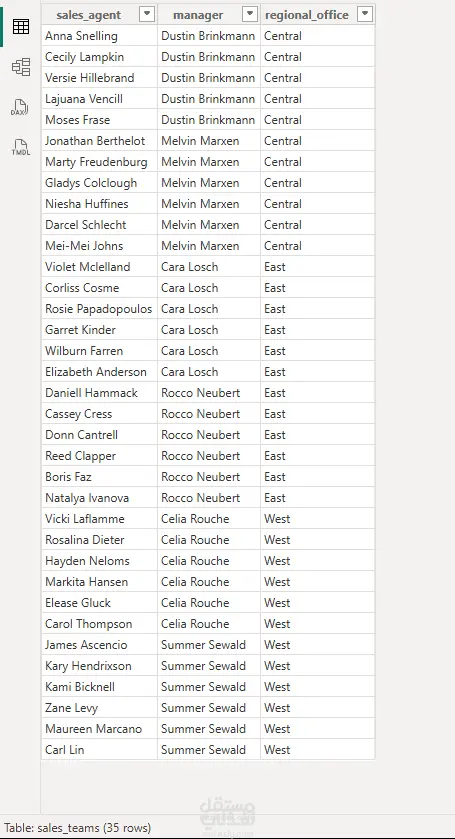Select the Carl Lin cell
Image resolution: width=455 pixels, height=839 pixels.
pyautogui.click(x=100, y=750)
